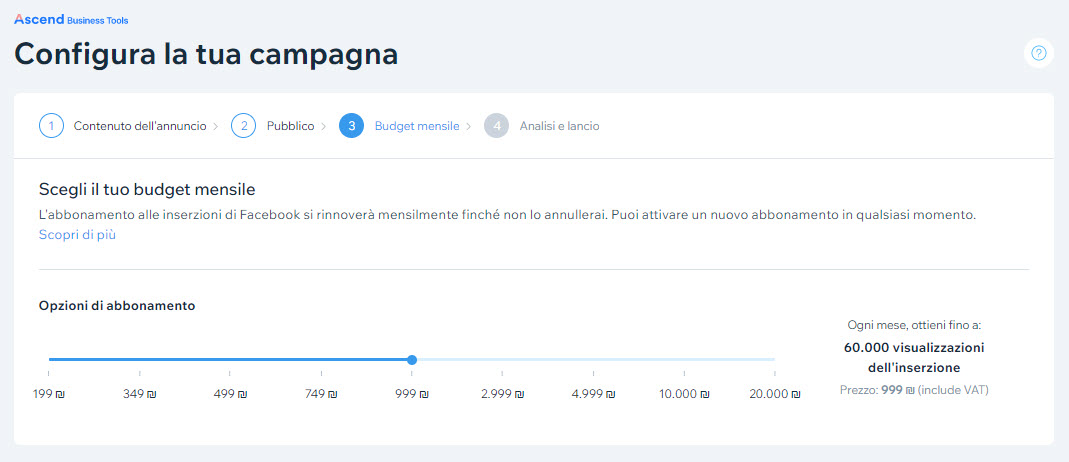Choose the 499 ₪ subscription option
The height and width of the screenshot is (462, 1069).
230,394
